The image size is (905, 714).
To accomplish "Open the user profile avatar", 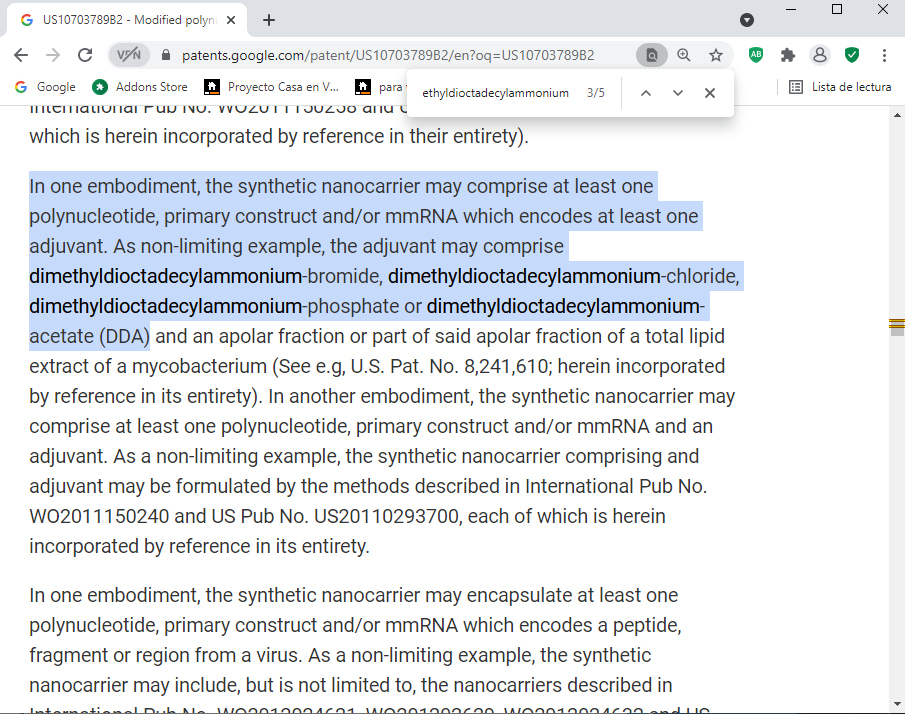I will (x=820, y=55).
